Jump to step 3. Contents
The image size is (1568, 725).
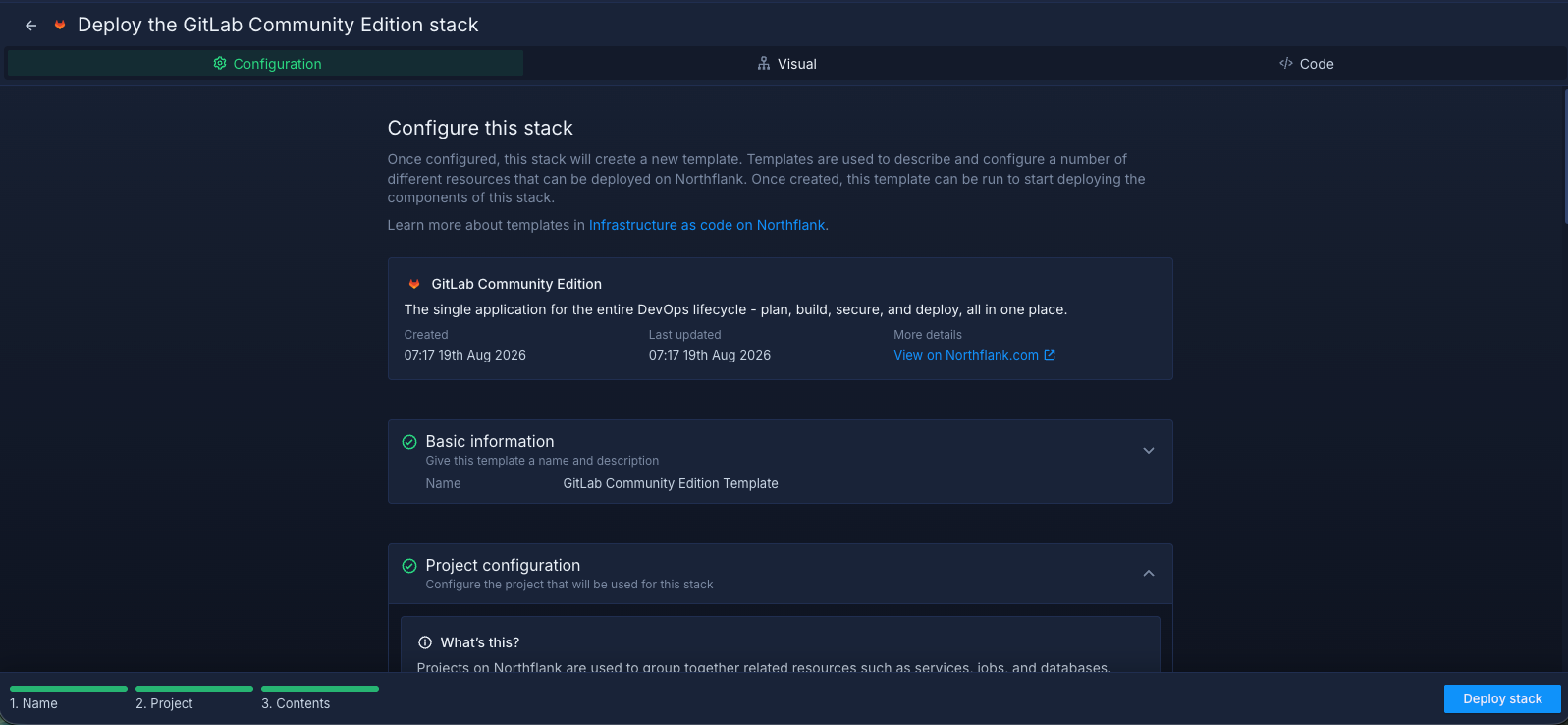(296, 703)
